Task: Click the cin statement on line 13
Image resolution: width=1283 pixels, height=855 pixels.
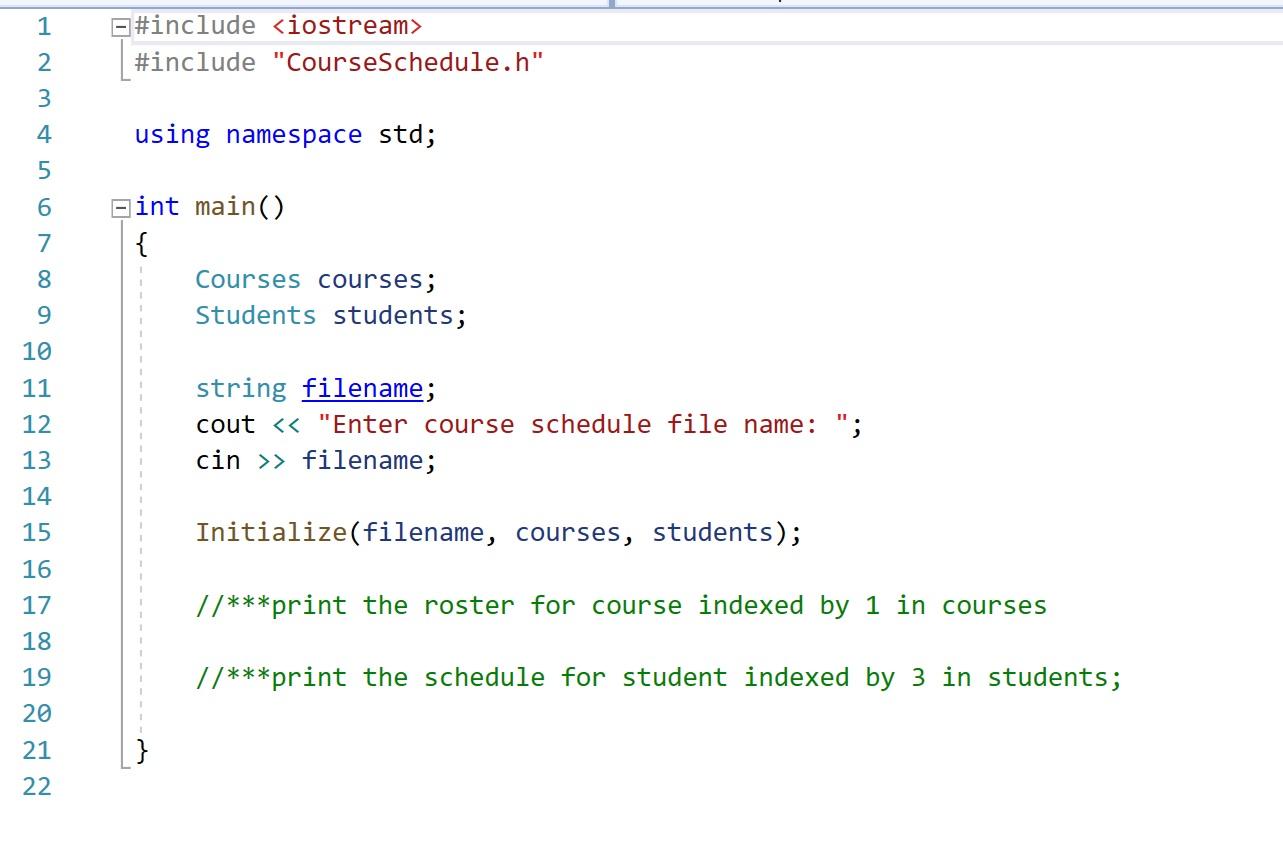Action: click(216, 460)
